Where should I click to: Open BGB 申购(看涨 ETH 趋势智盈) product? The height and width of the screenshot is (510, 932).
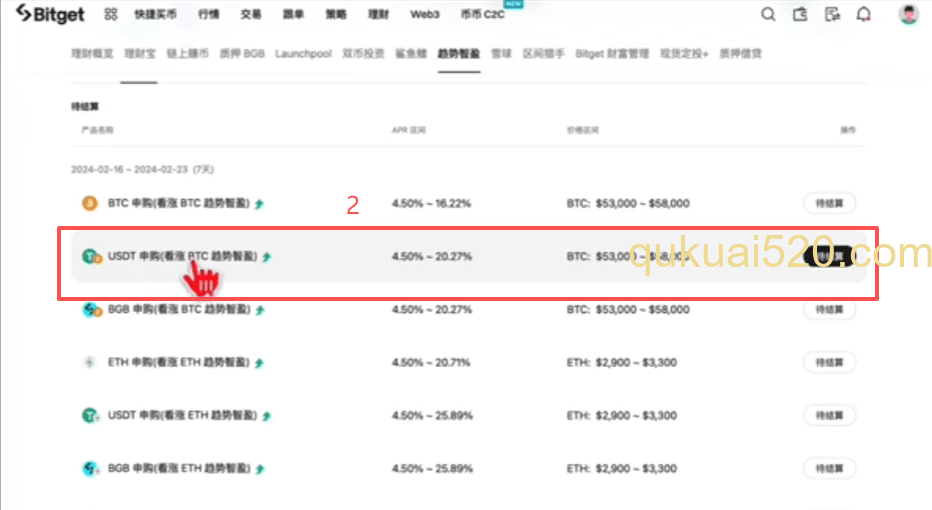[180, 468]
